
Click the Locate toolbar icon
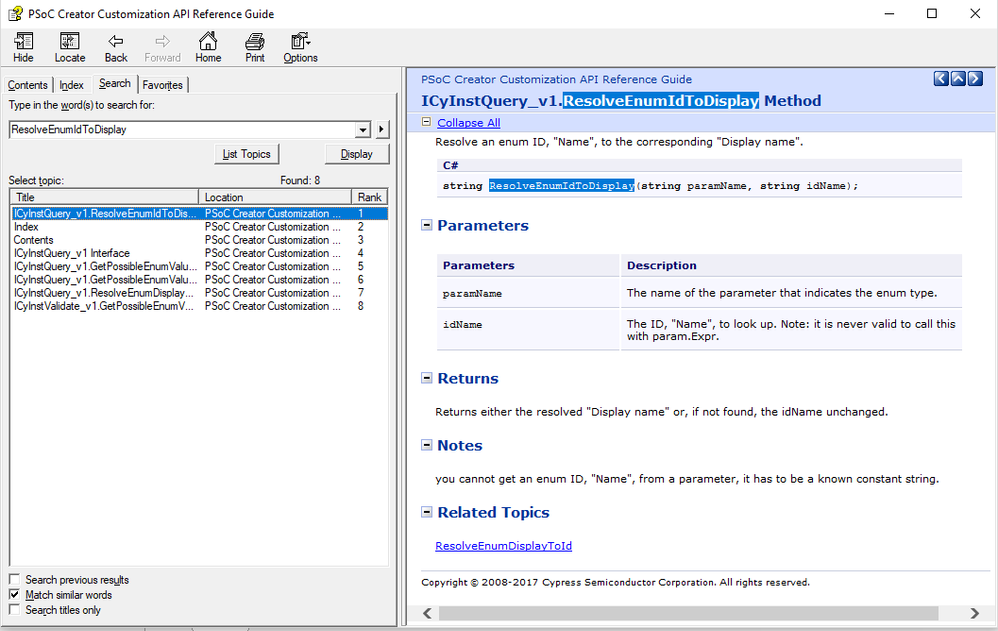coord(69,48)
